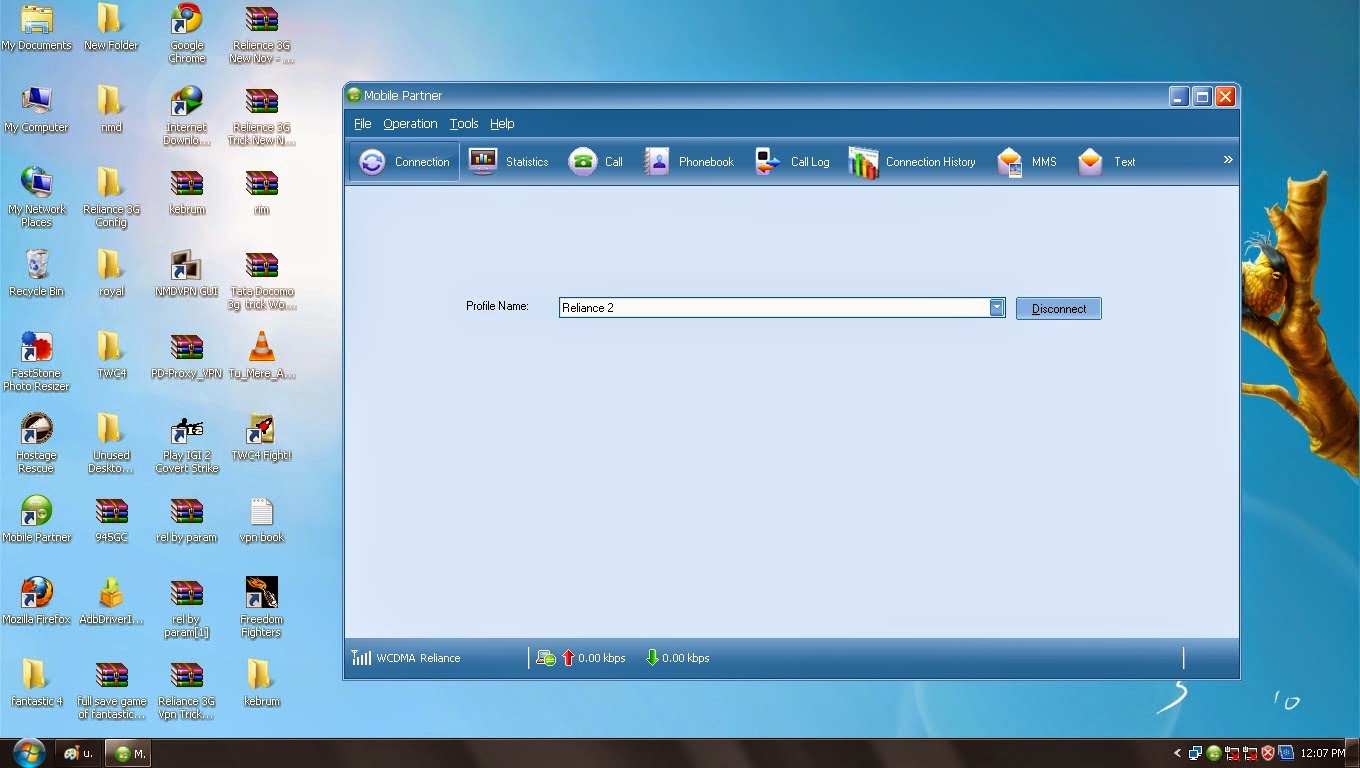The image size is (1360, 768).
Task: Select the 'royal' folder
Action: [x=111, y=274]
